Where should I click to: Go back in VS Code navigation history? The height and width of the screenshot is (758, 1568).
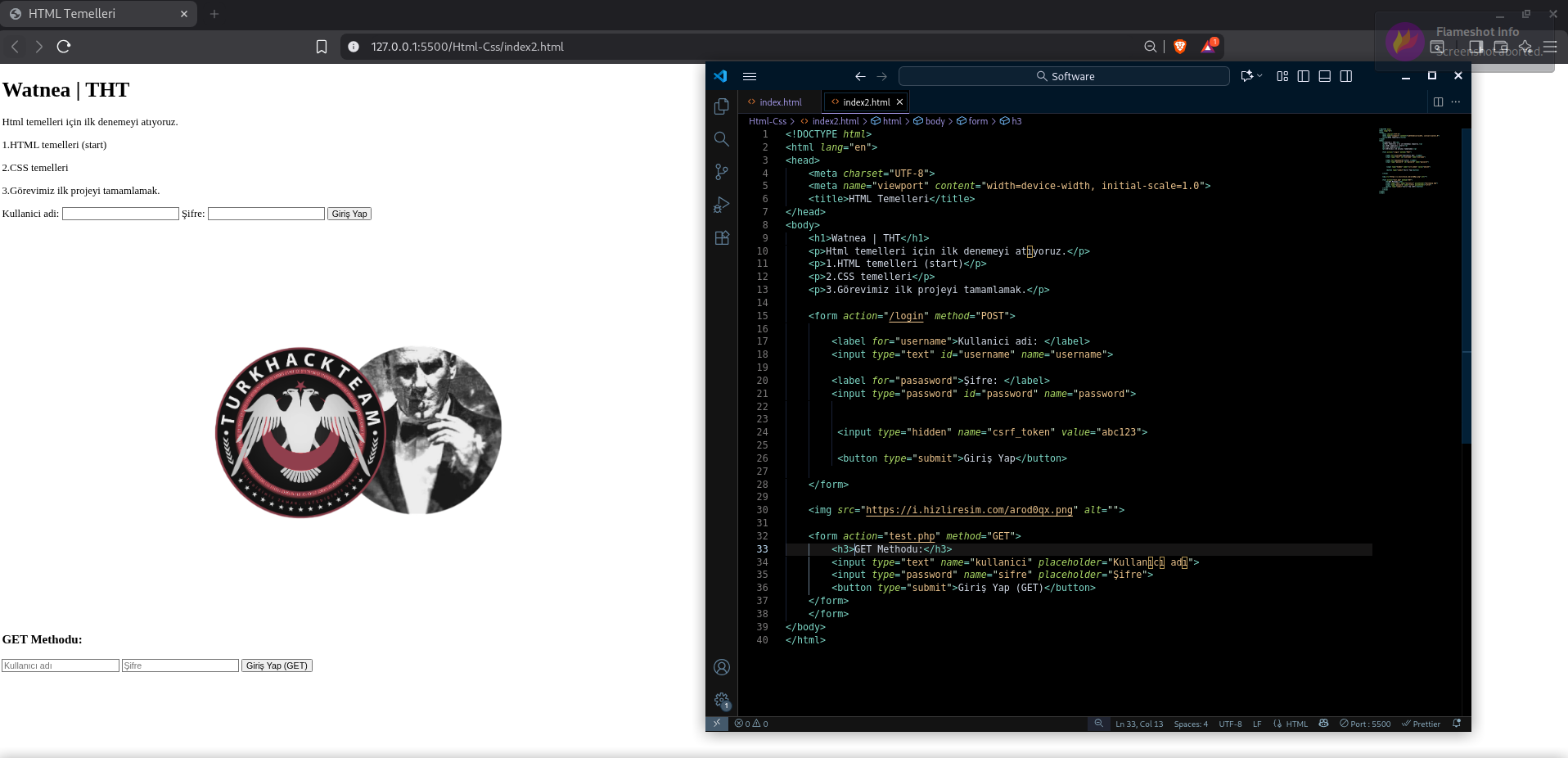(x=860, y=76)
